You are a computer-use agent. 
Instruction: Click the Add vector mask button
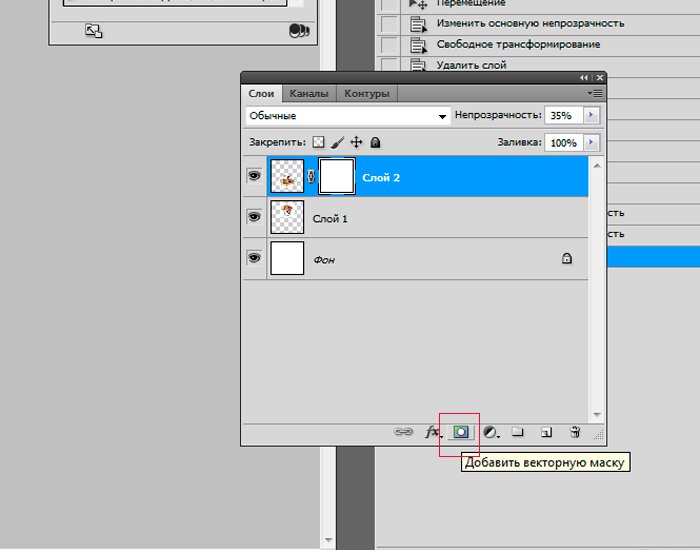coord(461,432)
